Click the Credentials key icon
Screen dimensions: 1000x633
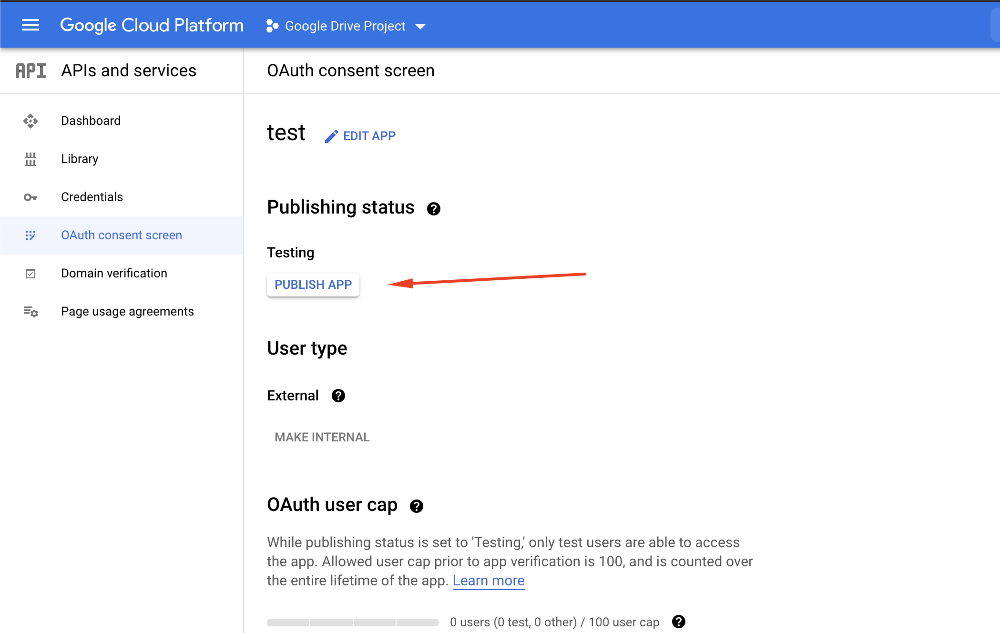pos(30,198)
